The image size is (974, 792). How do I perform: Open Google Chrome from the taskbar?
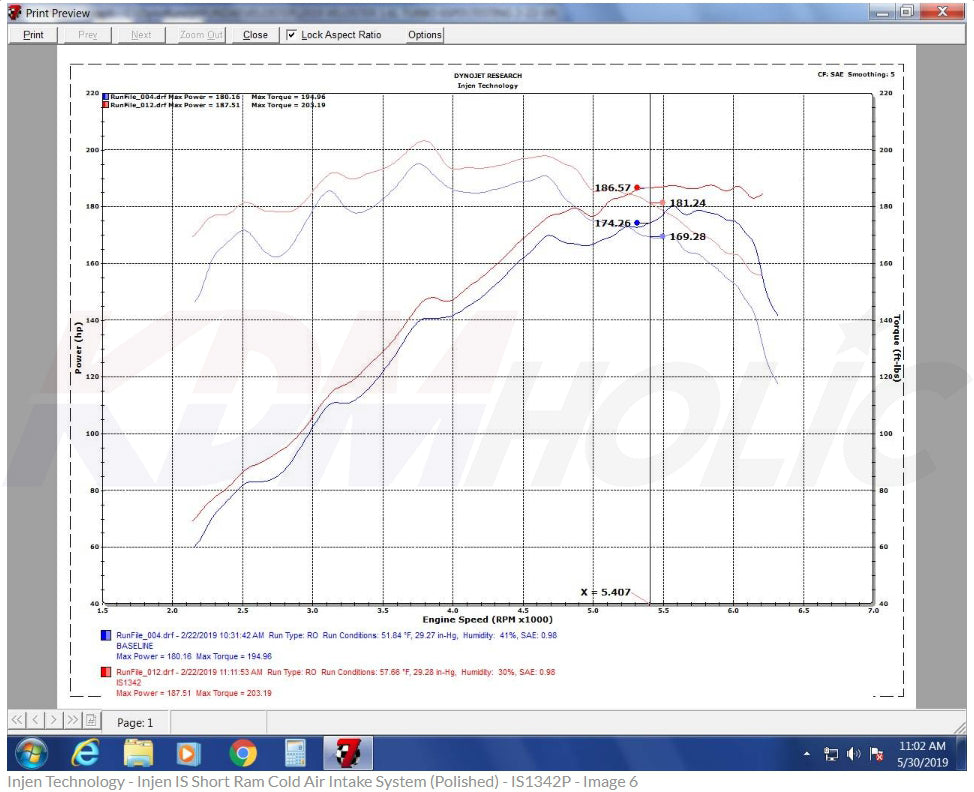point(242,752)
